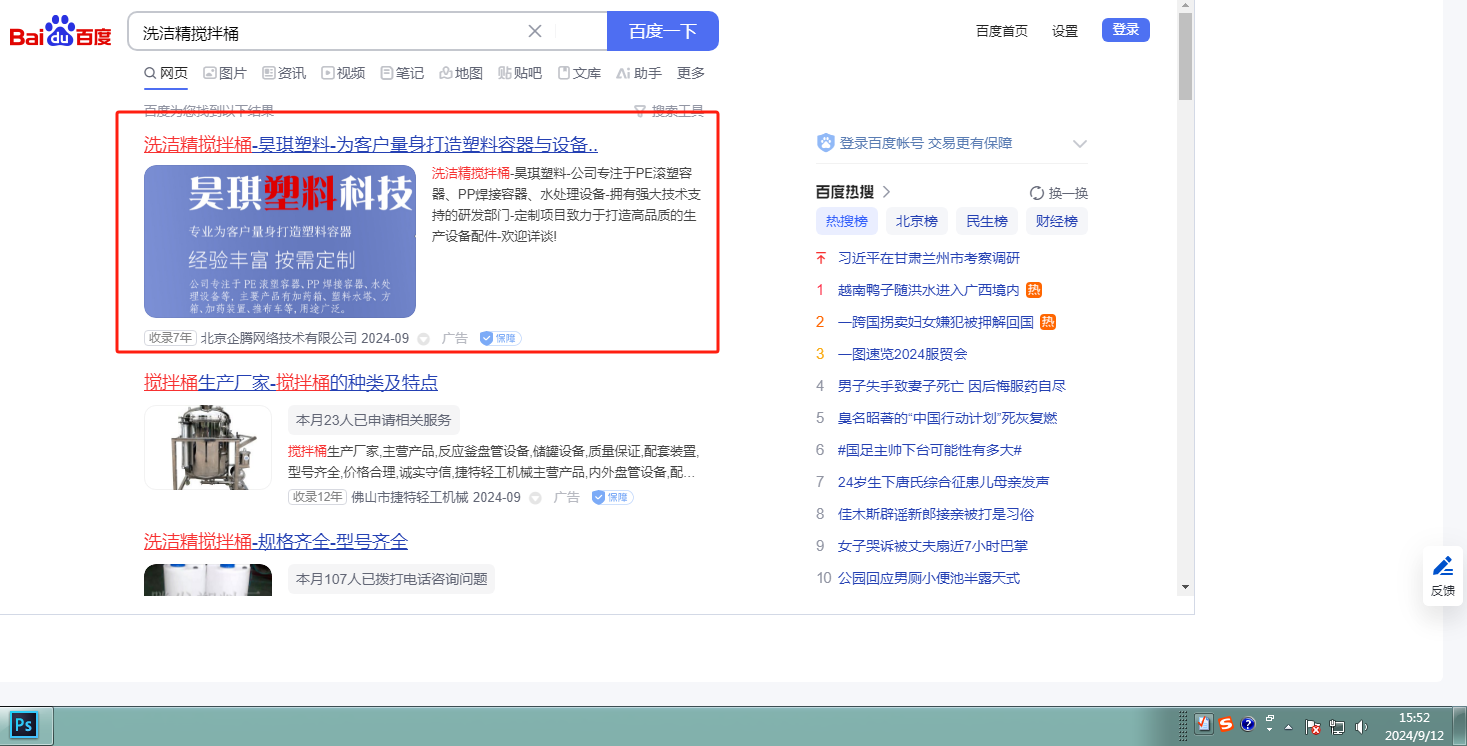This screenshot has width=1467, height=746.
Task: Click the 换一换 refresh icon
Action: point(1037,193)
